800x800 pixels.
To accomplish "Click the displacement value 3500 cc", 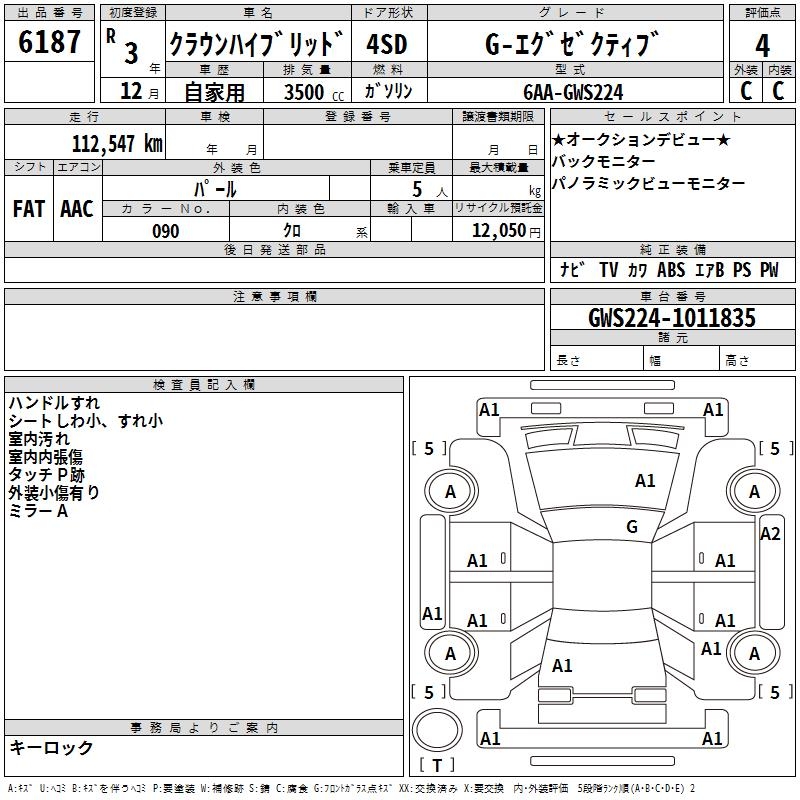I will [x=314, y=92].
